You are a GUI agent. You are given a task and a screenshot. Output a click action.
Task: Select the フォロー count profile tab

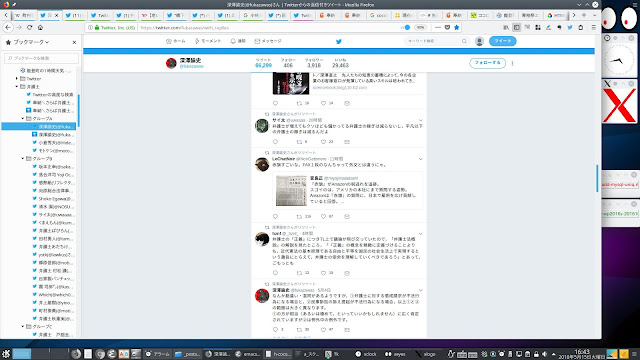[288, 63]
